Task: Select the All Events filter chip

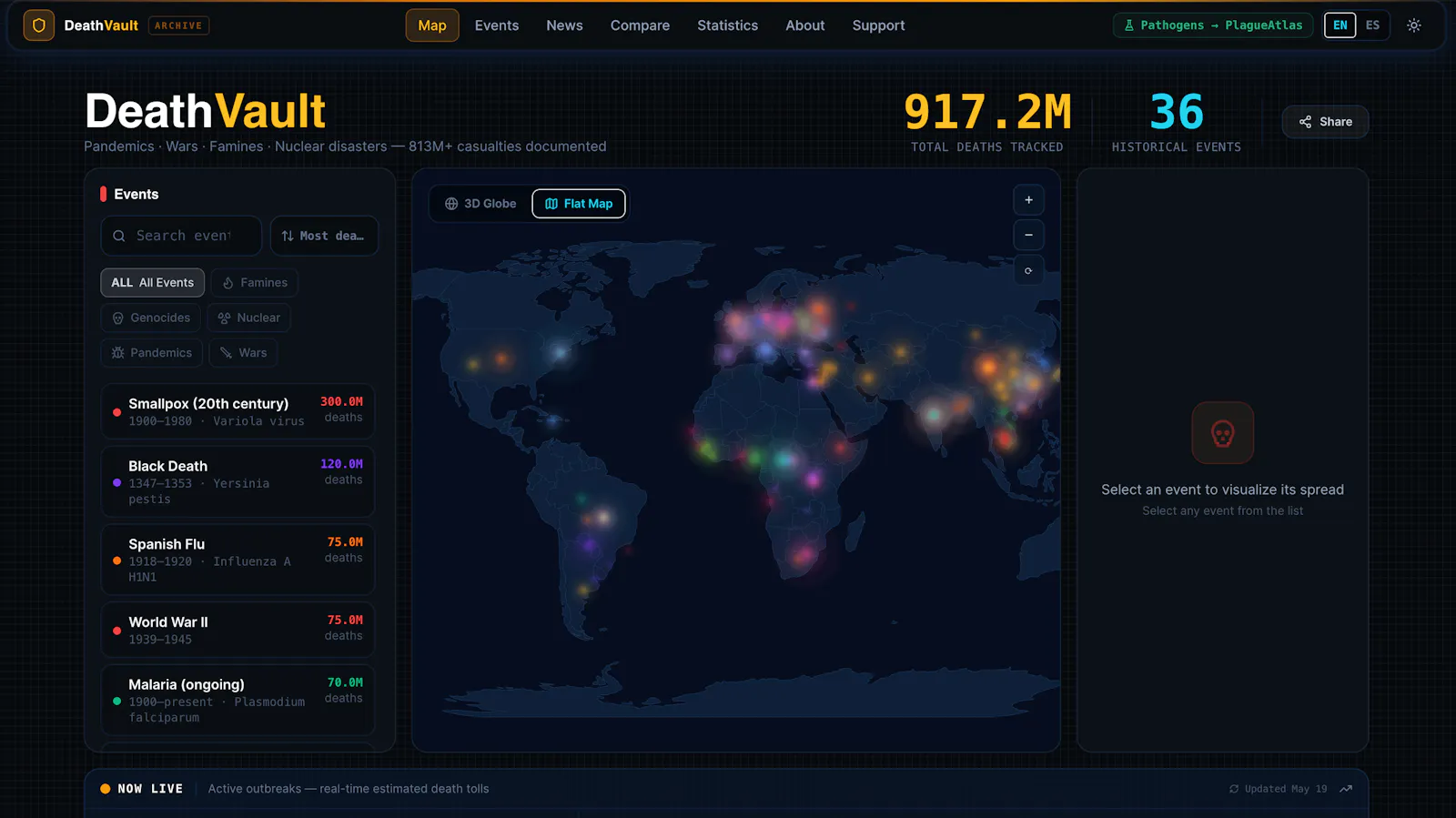Action: 152,283
